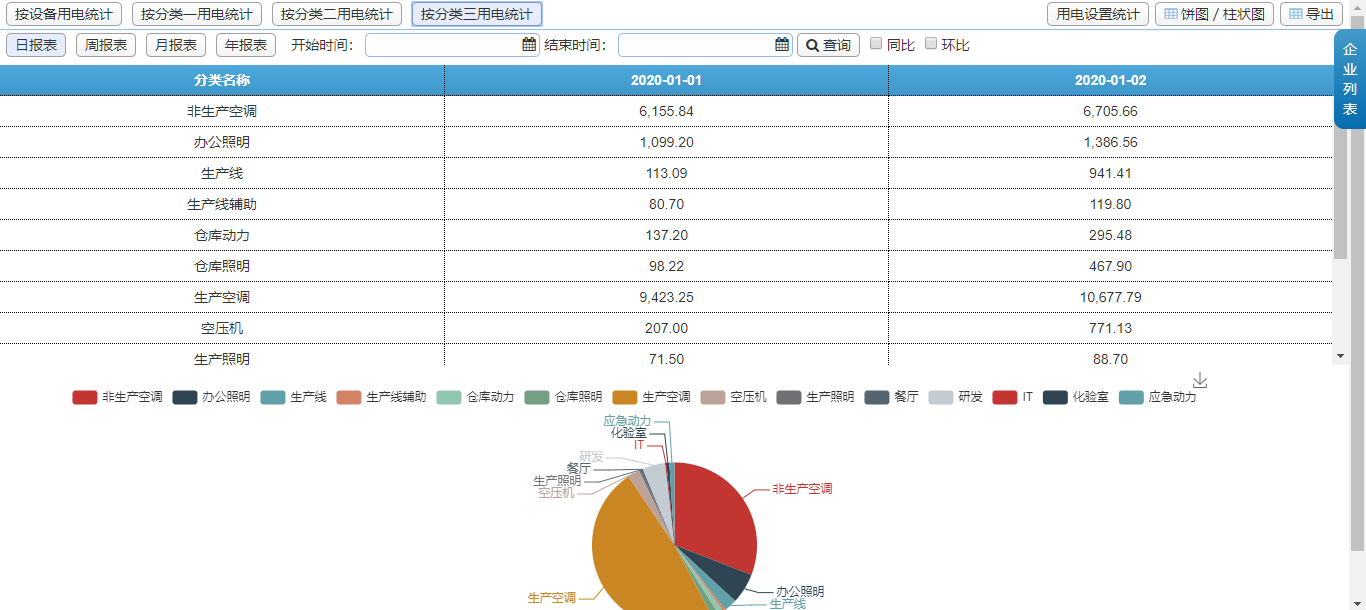Toggle 餐厅 legend swatch

[877, 397]
